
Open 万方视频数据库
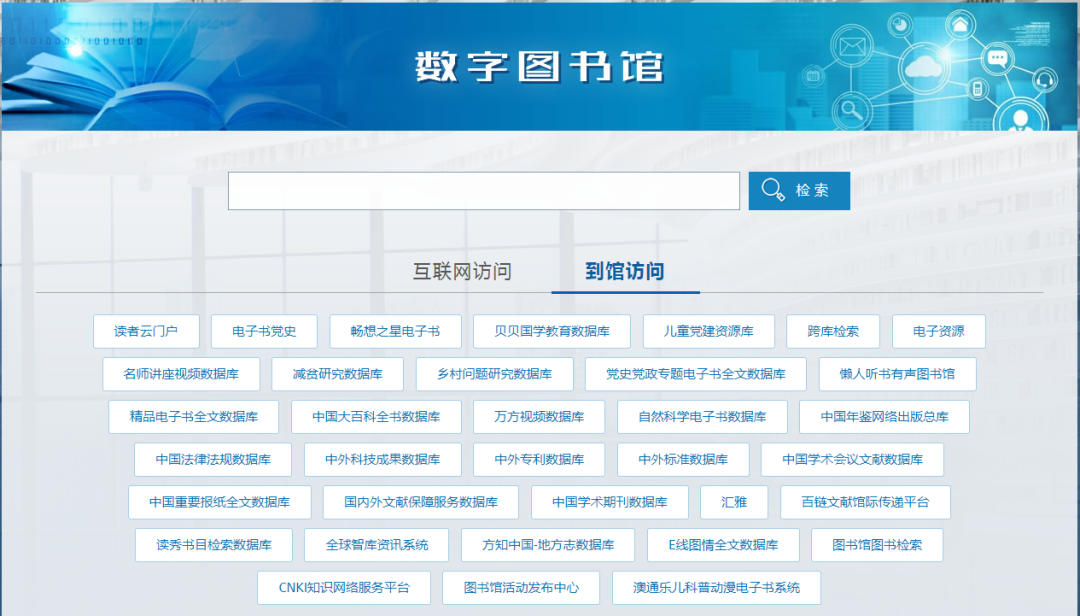pos(539,417)
